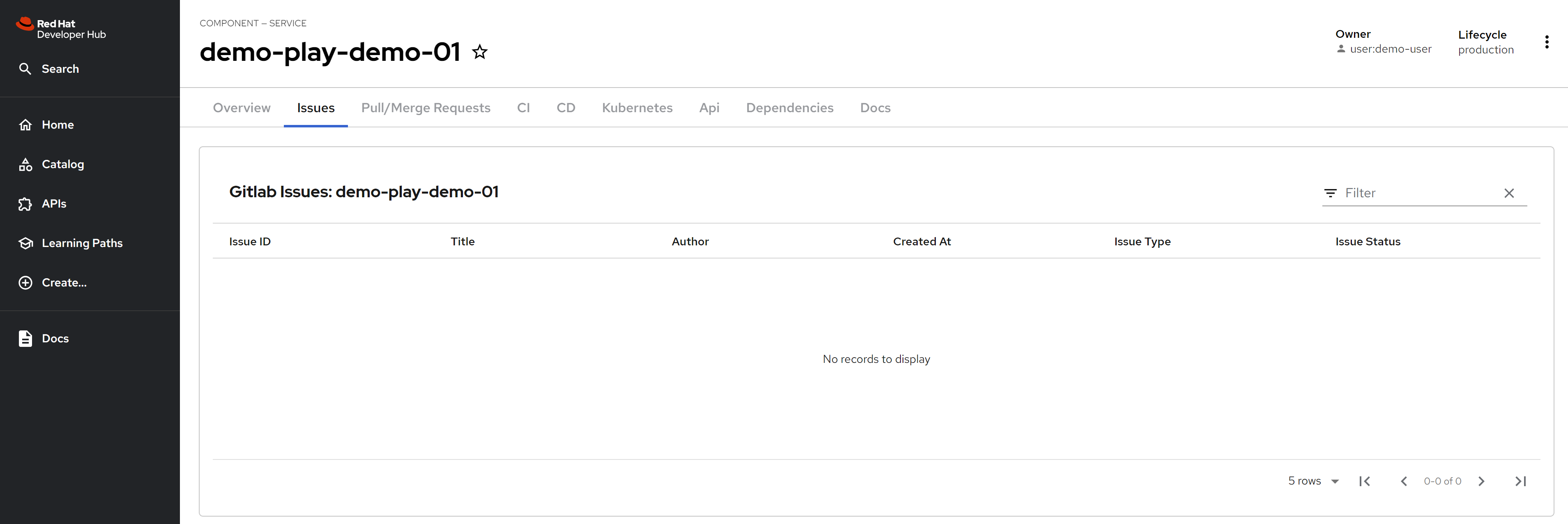Click the Red Hat Developer Hub logo
The height and width of the screenshot is (524, 1568).
pyautogui.click(x=61, y=29)
